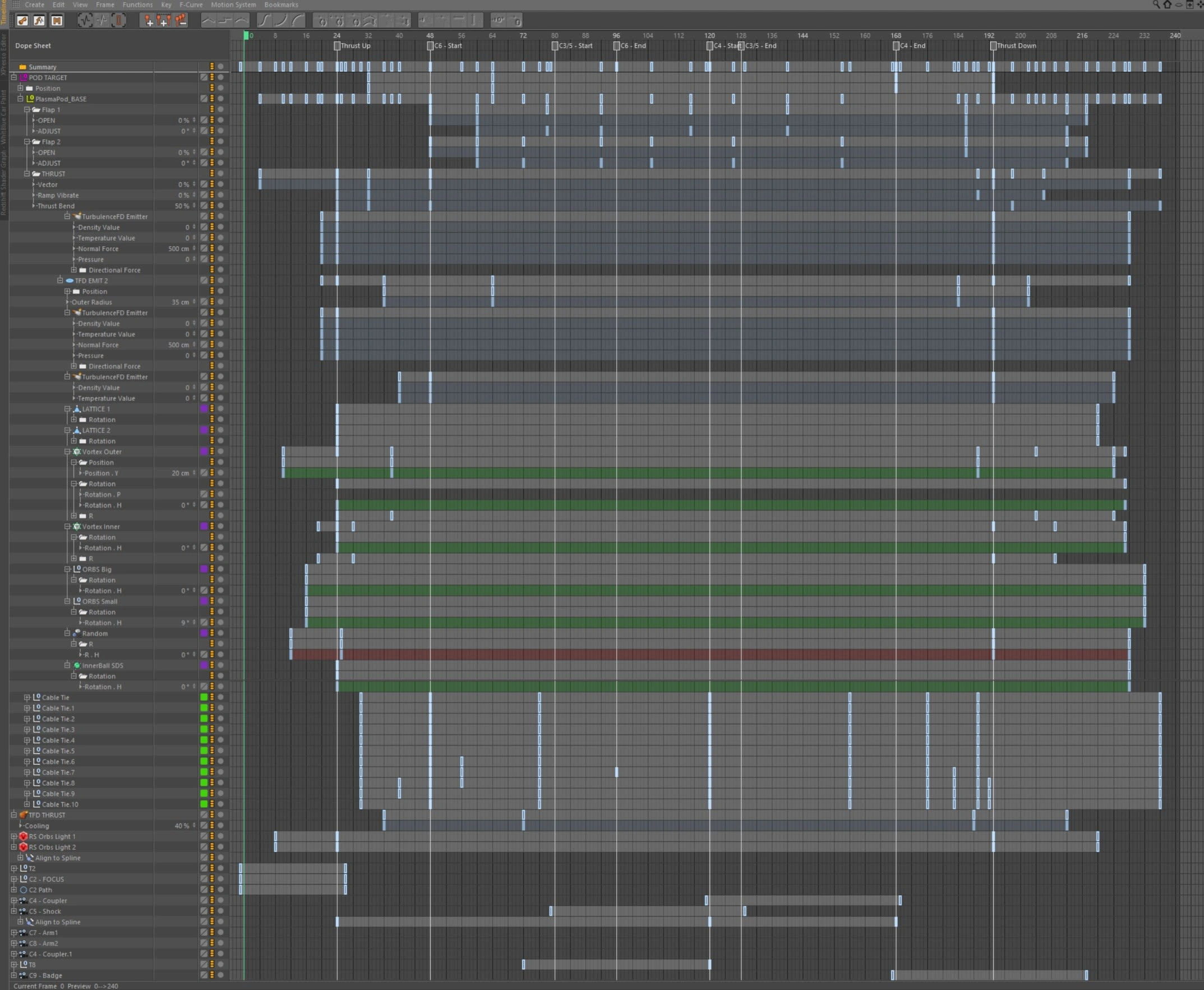Switch to Motion mode icon
Screen dimensions: 1204x990
point(57,21)
